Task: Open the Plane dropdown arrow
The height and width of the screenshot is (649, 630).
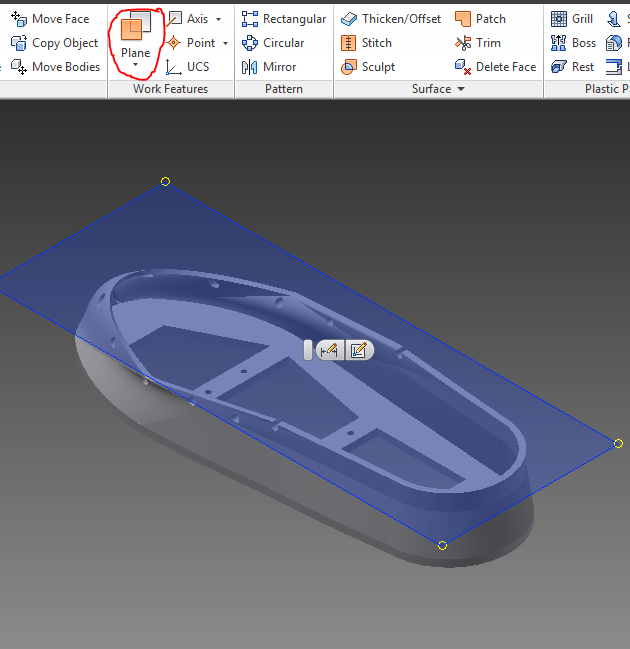Action: coord(135,65)
